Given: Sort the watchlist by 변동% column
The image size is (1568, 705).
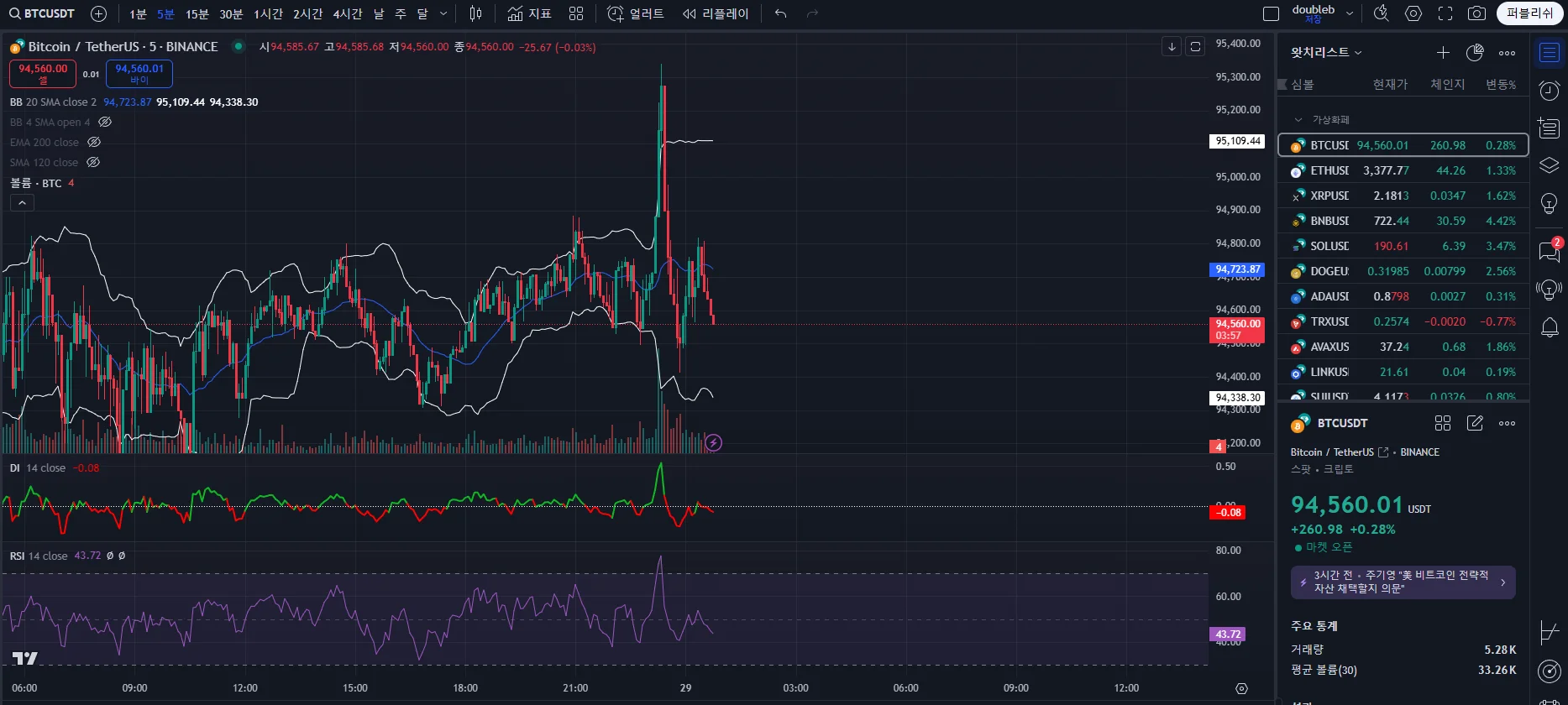Looking at the screenshot, I should coord(1500,85).
